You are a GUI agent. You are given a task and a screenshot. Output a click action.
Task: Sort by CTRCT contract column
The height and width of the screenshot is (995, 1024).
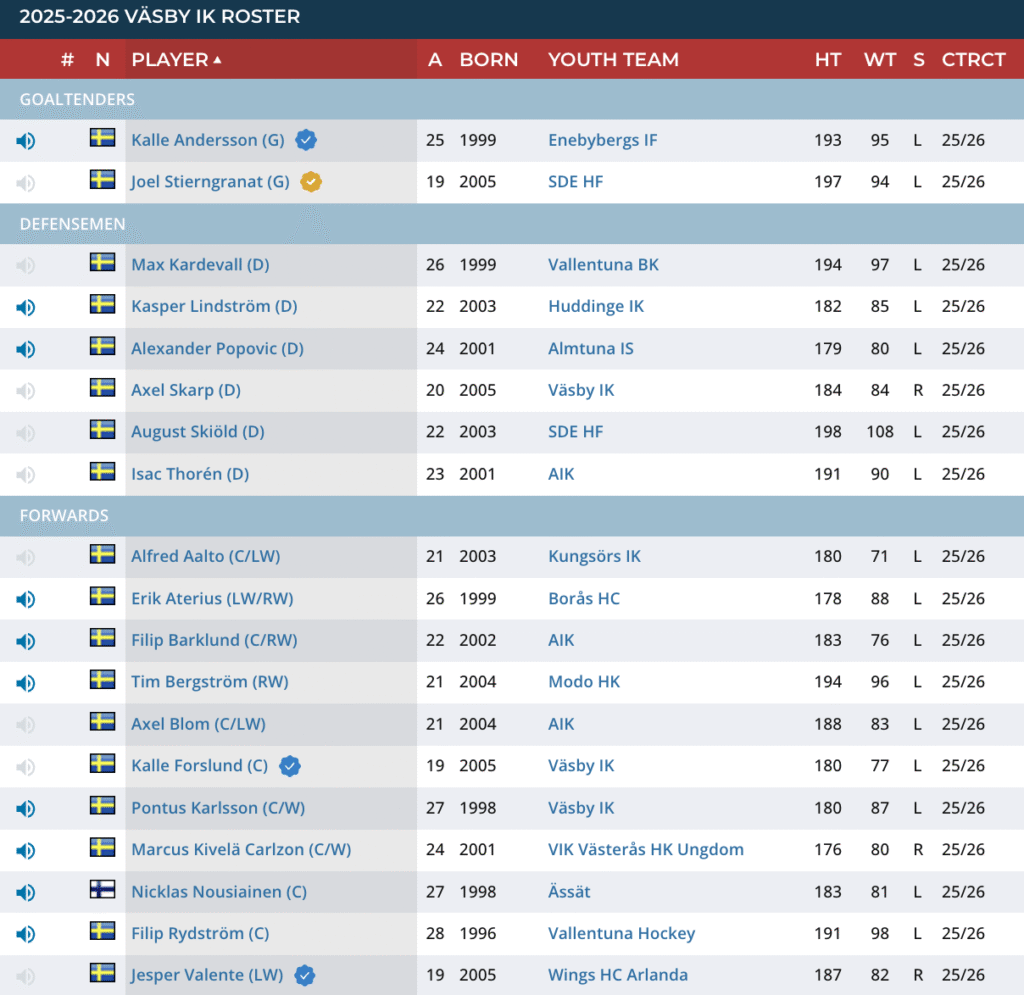[973, 59]
